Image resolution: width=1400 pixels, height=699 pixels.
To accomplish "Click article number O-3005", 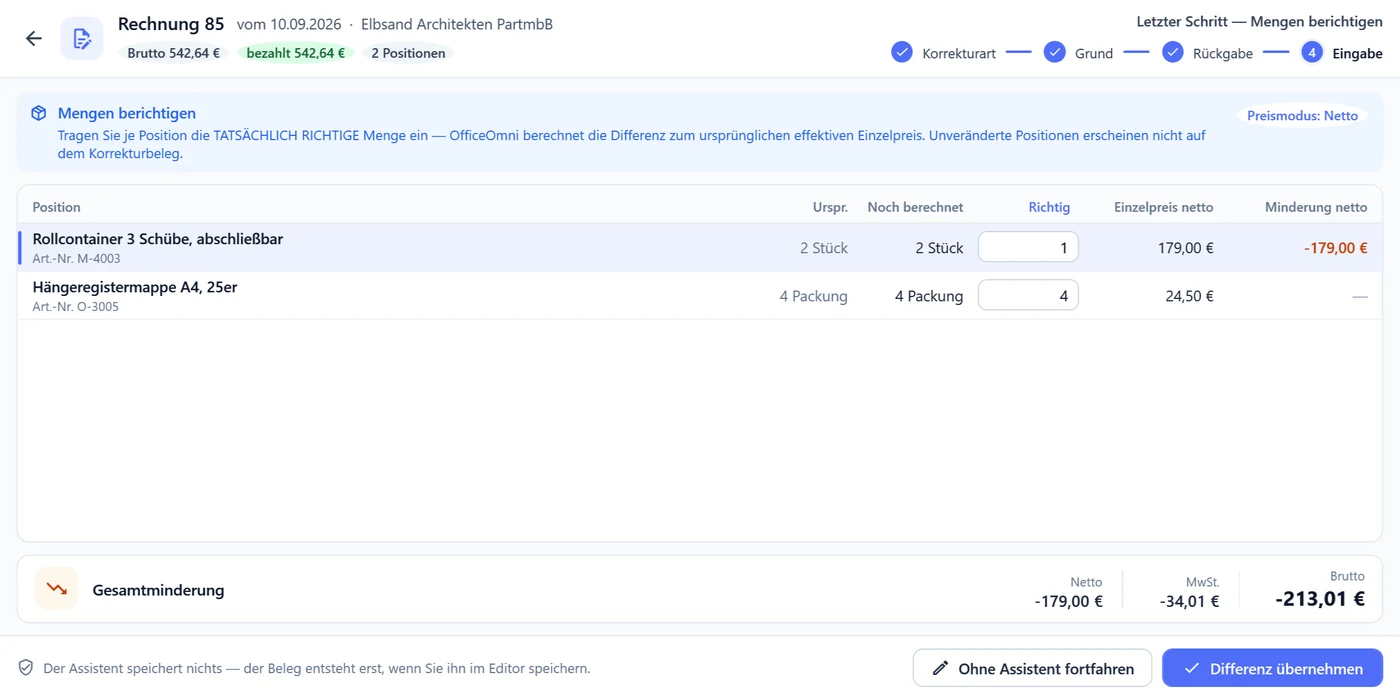I will coord(75,307).
